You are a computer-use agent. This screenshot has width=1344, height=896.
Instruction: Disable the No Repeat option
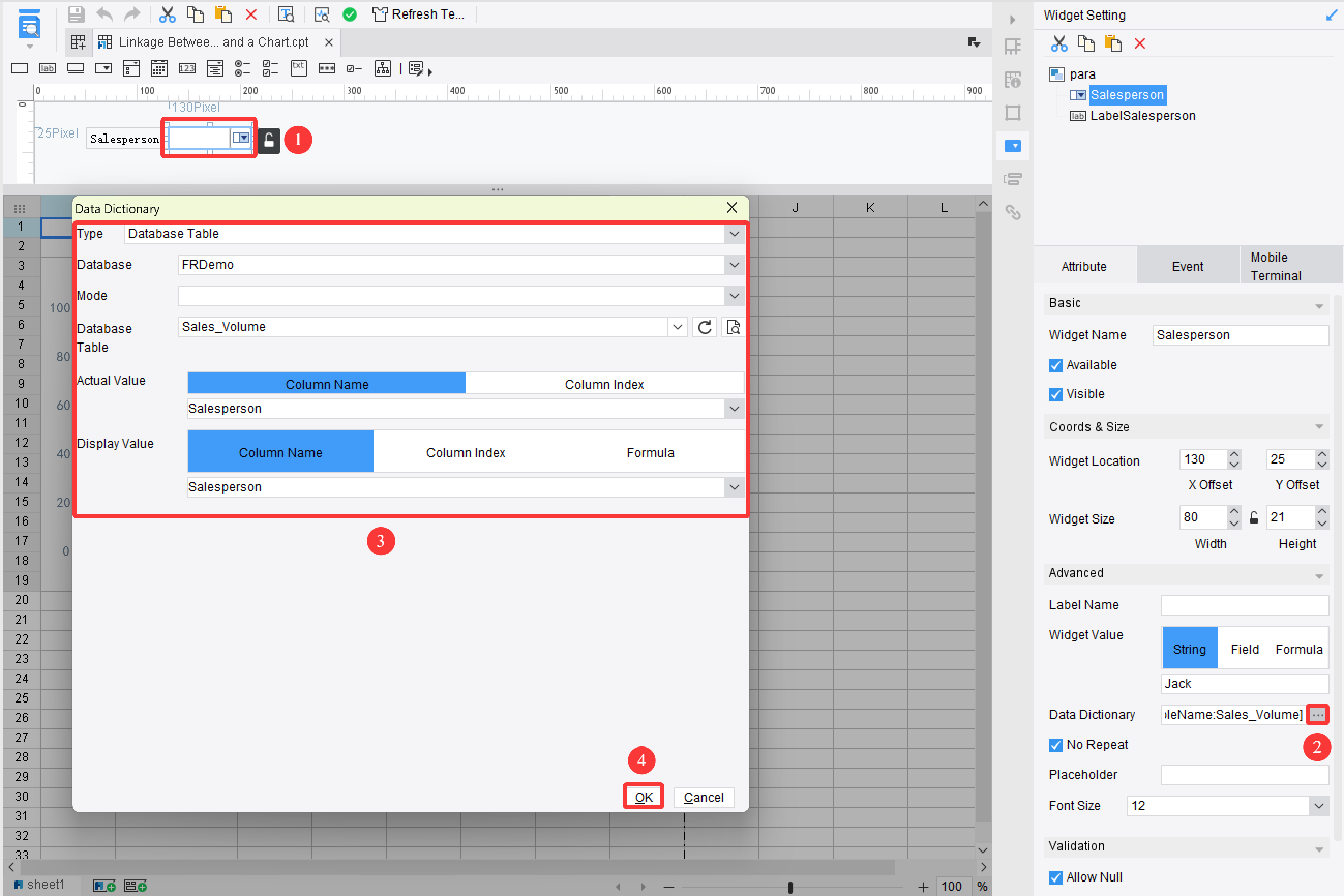click(x=1055, y=745)
